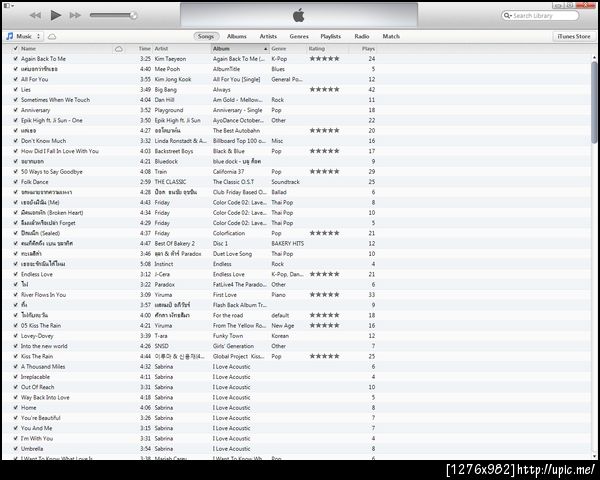
Task: Change the rating of 50 Ways to Say Goodbye
Action: pos(324,171)
